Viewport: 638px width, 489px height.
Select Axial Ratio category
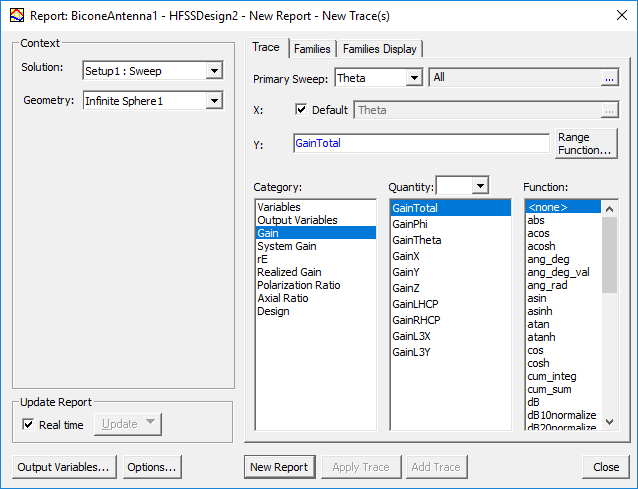[x=316, y=298]
